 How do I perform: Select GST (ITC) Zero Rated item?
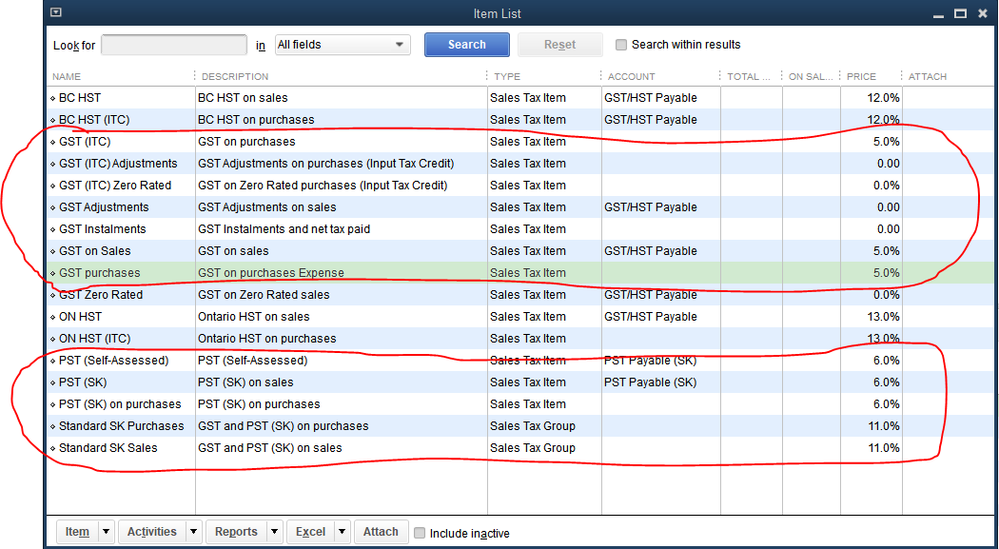(x=115, y=185)
